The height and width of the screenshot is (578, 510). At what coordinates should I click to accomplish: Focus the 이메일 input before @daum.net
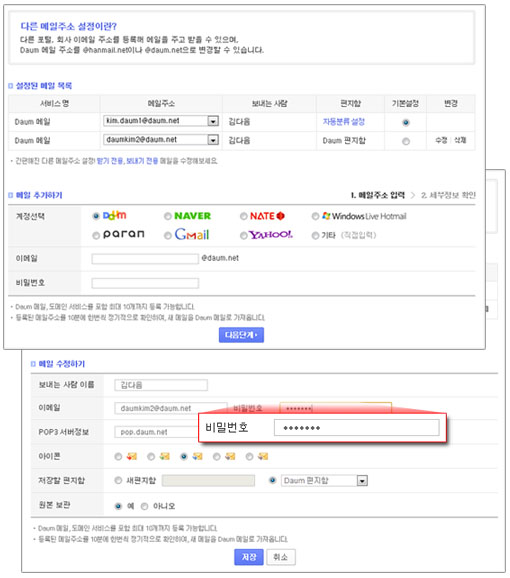pyautogui.click(x=145, y=259)
